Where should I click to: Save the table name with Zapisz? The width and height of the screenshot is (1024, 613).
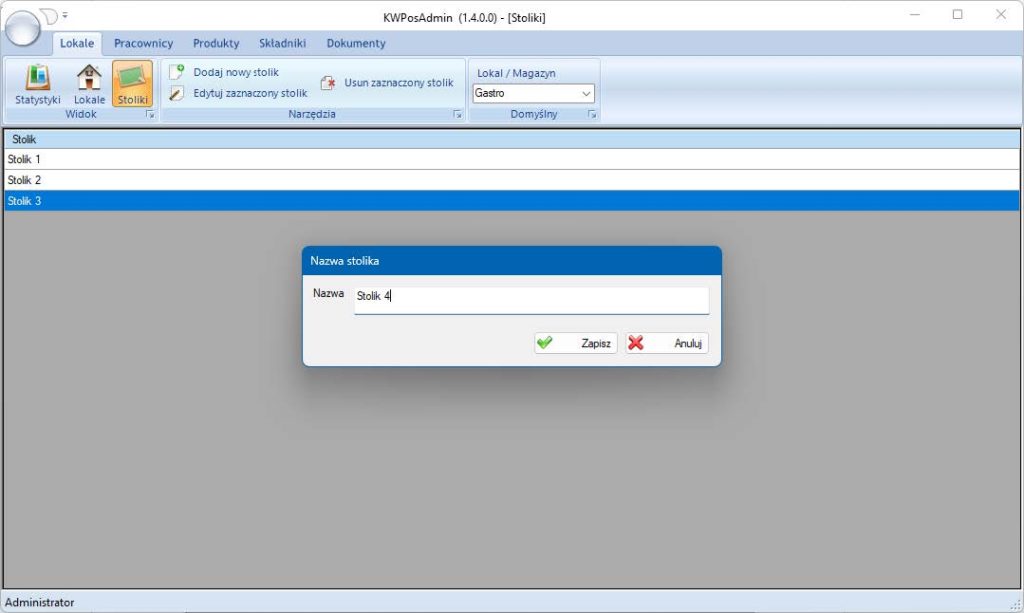576,343
